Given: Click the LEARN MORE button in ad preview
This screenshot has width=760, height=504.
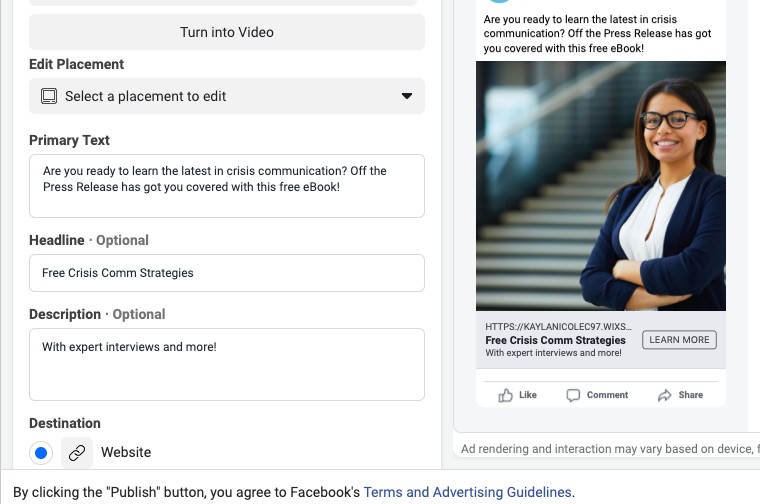Looking at the screenshot, I should [679, 340].
